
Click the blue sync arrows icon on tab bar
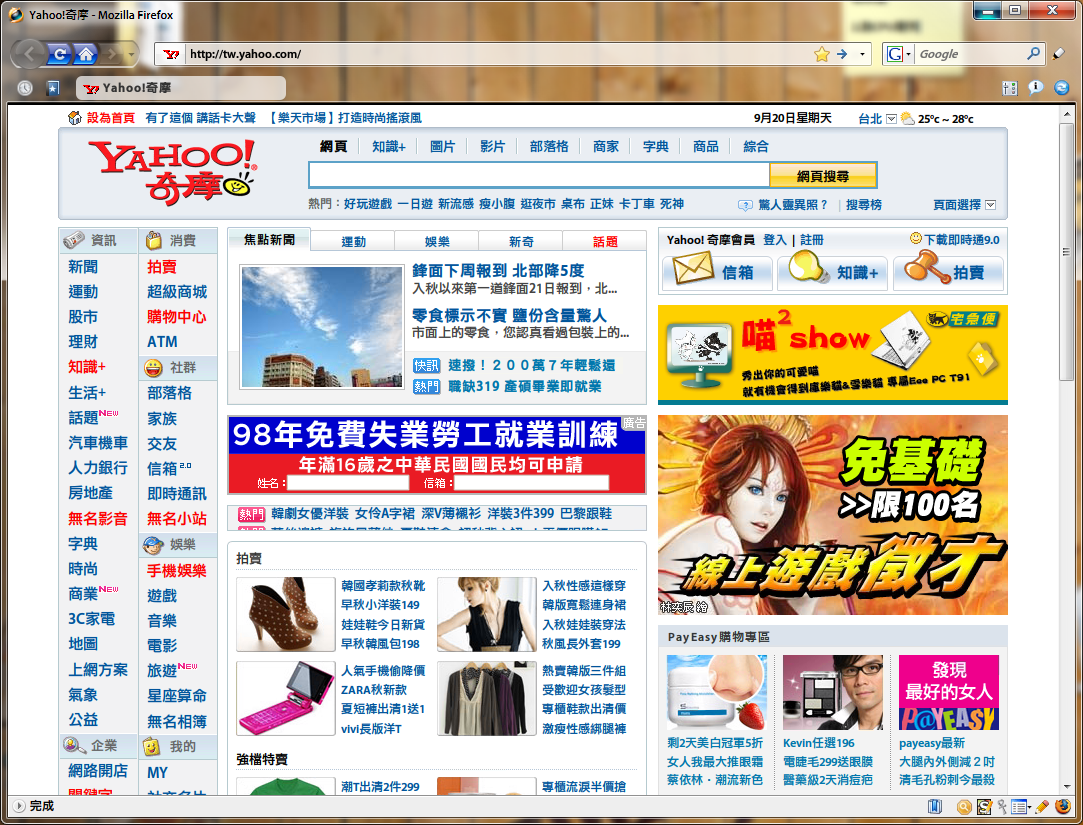pos(1062,88)
